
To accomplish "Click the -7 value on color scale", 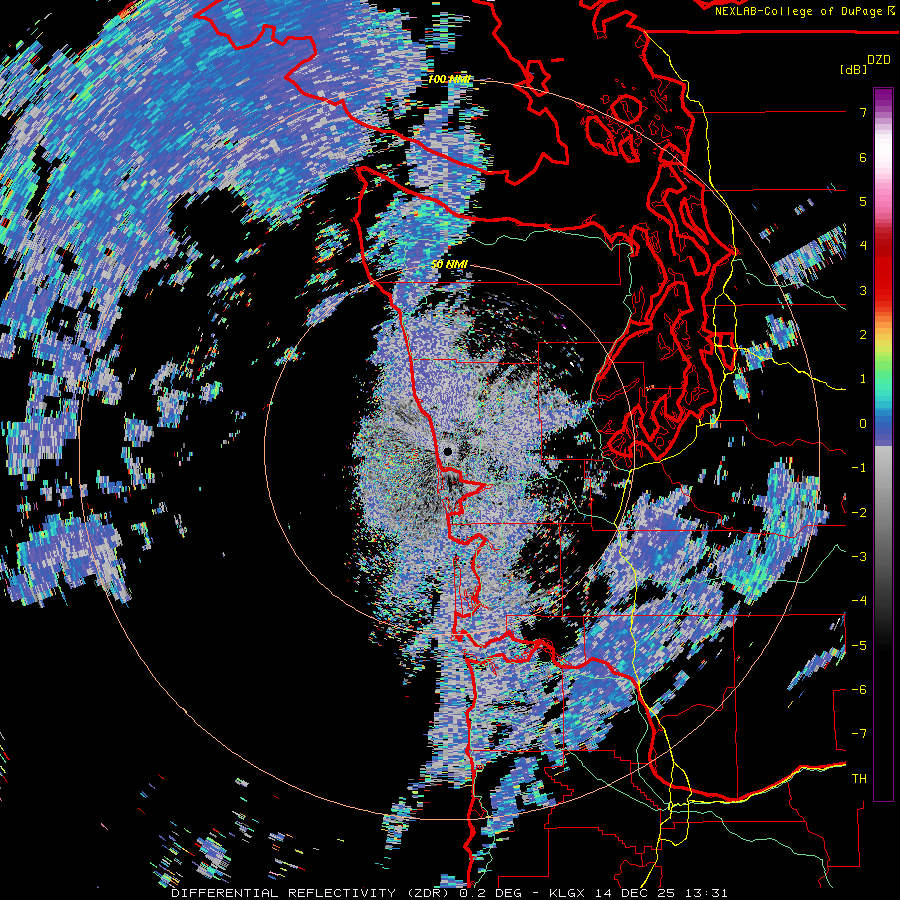I will coord(859,734).
